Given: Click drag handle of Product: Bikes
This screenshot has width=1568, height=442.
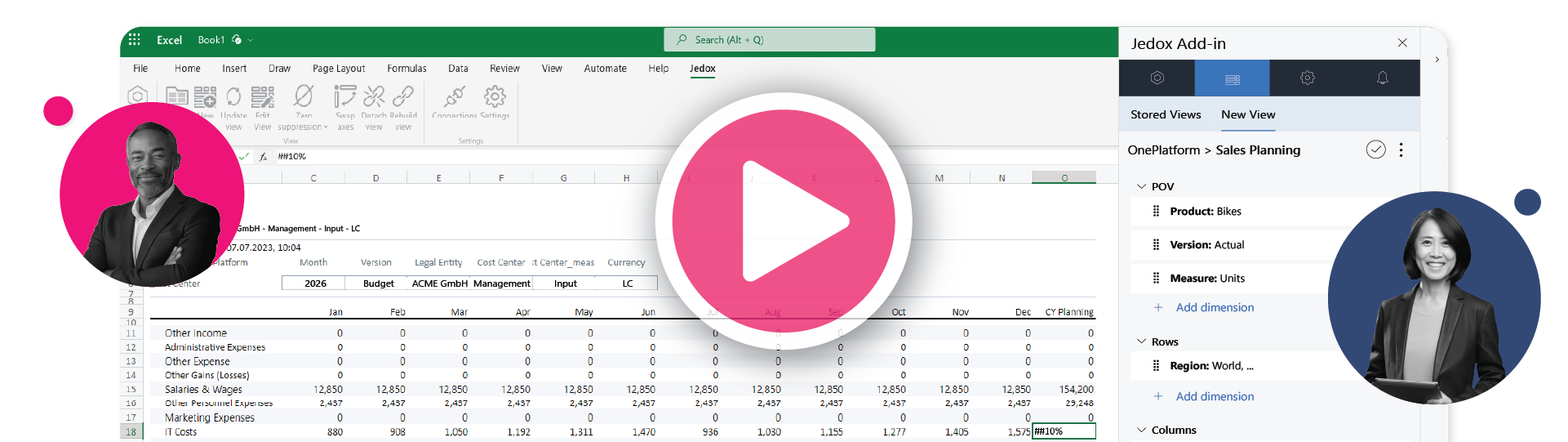Looking at the screenshot, I should pos(1156,211).
